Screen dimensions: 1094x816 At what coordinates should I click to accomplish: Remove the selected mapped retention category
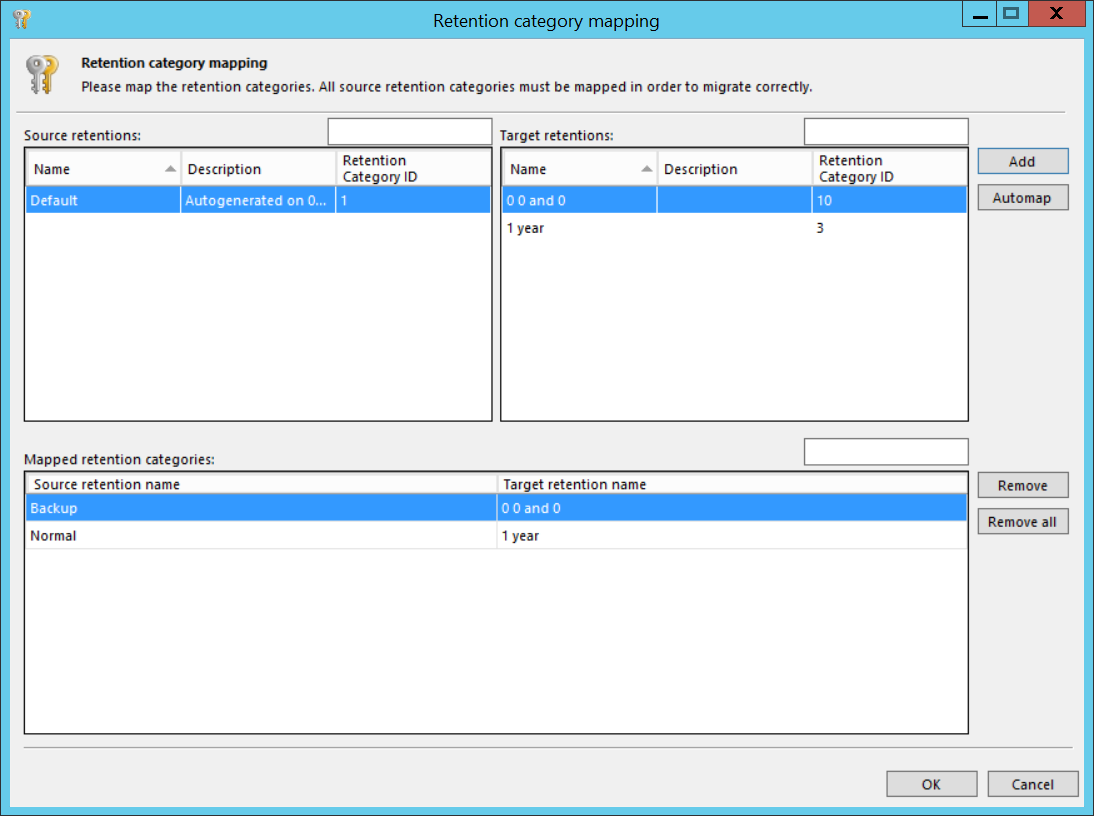1022,485
